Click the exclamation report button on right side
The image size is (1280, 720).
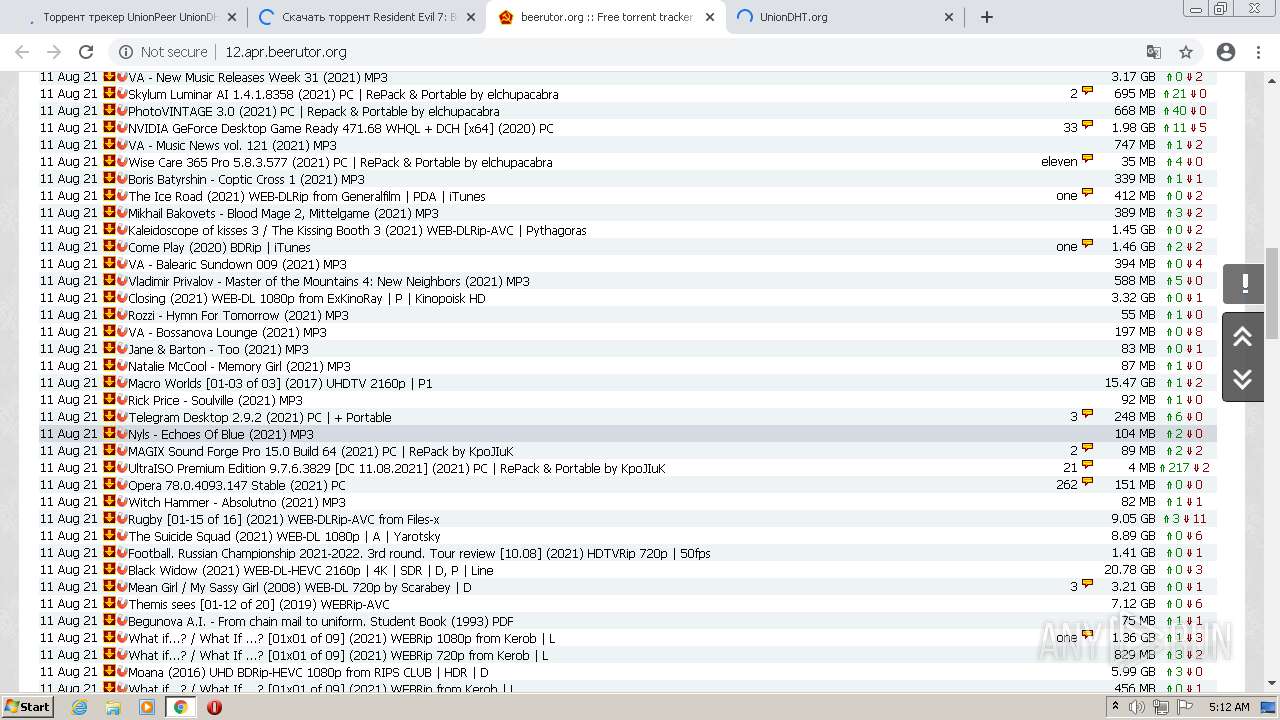click(1244, 284)
